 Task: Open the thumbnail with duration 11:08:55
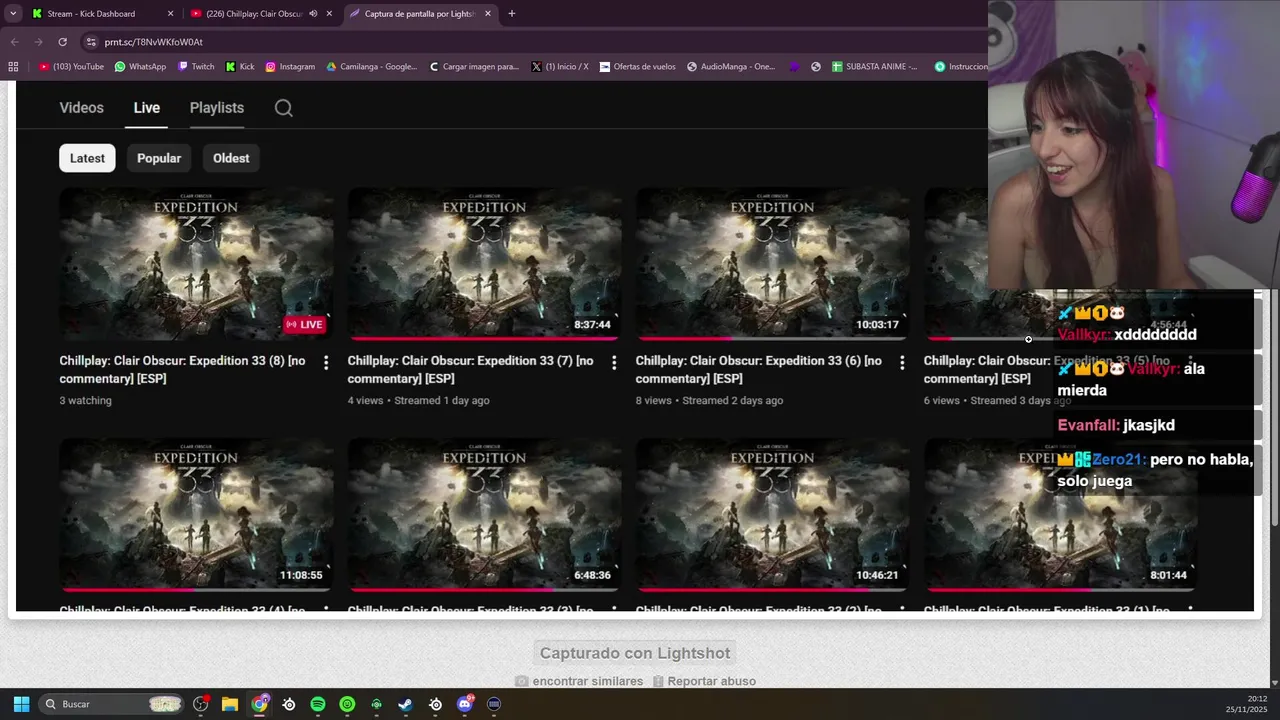(x=196, y=515)
